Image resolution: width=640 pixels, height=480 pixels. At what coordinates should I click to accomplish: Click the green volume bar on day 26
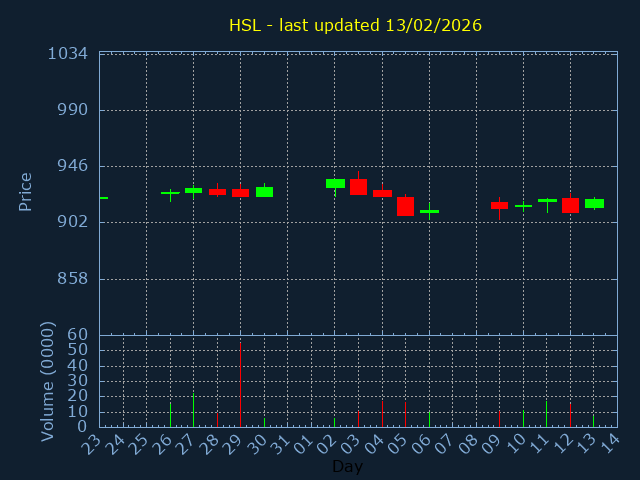coord(170,415)
